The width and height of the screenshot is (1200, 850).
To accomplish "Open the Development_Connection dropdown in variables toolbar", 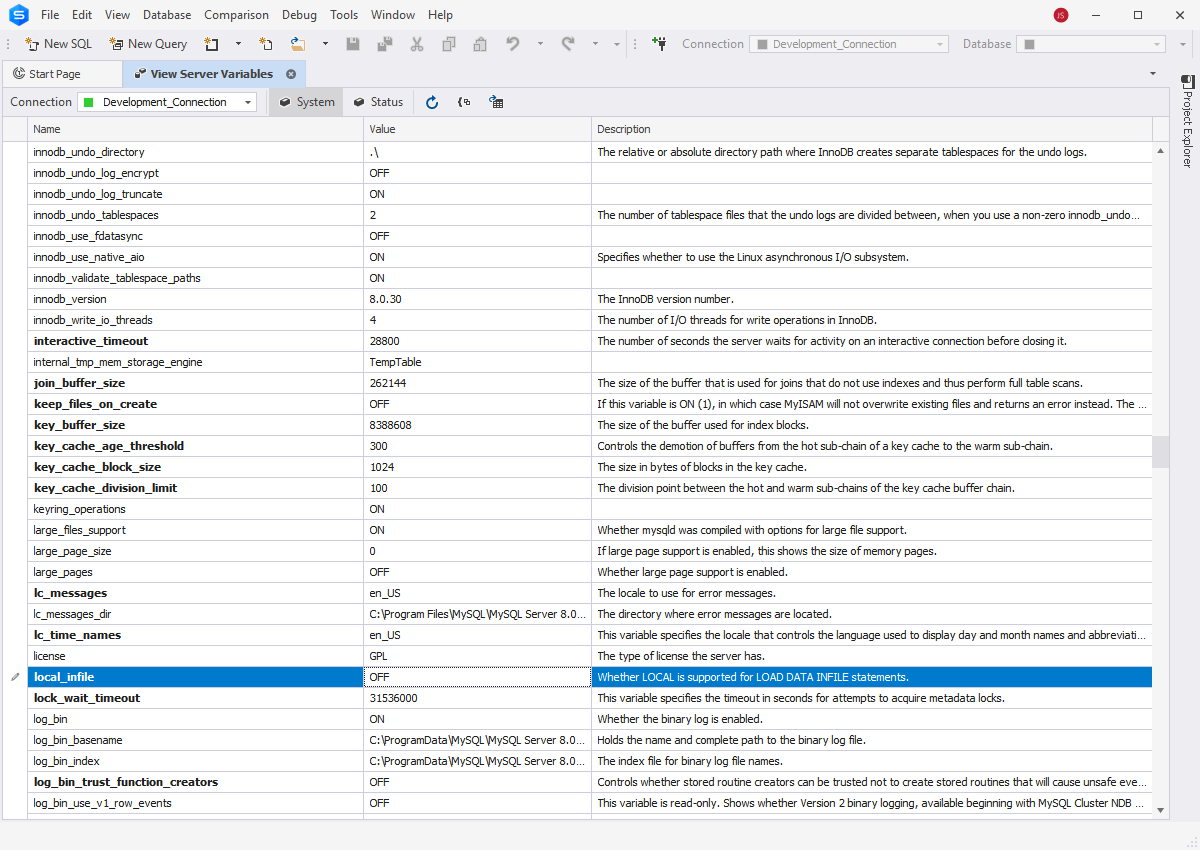I will point(248,102).
